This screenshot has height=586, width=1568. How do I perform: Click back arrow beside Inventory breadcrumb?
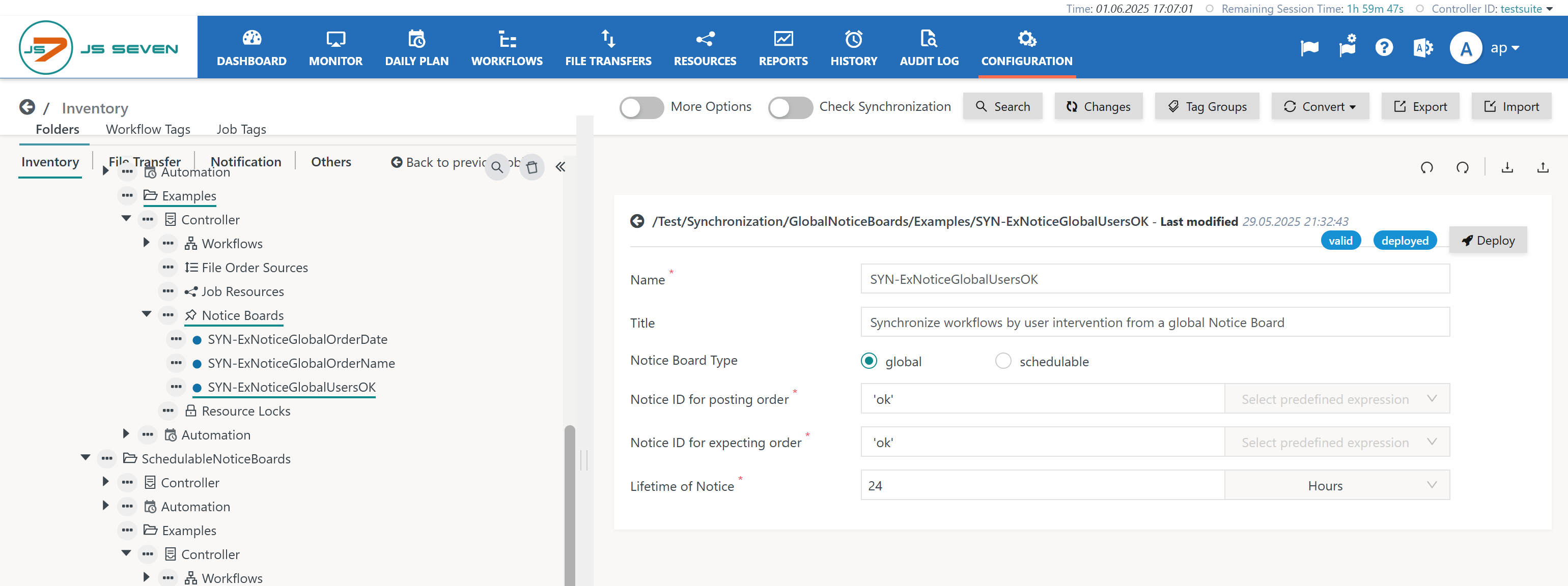[27, 107]
